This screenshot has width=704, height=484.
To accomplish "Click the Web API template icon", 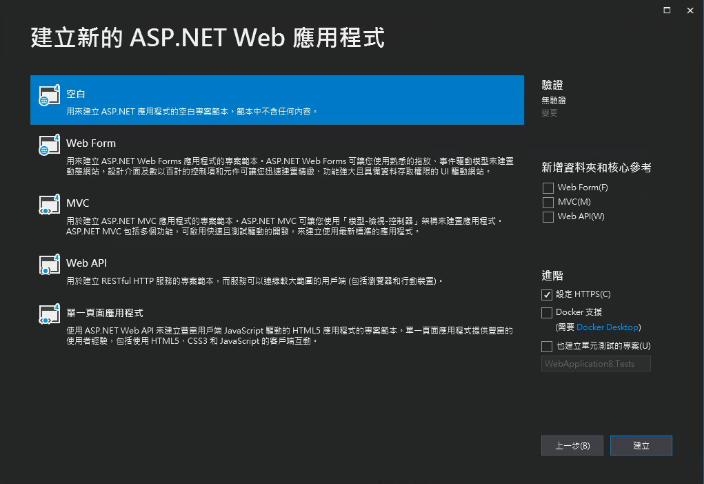I will point(49,264).
